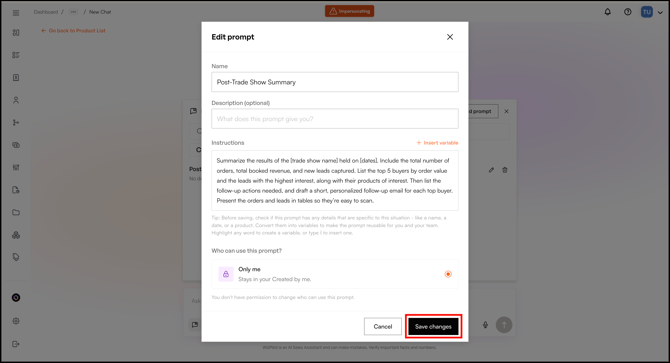Open the branch workflow icon in the sidebar
The width and height of the screenshot is (670, 363).
point(16,123)
